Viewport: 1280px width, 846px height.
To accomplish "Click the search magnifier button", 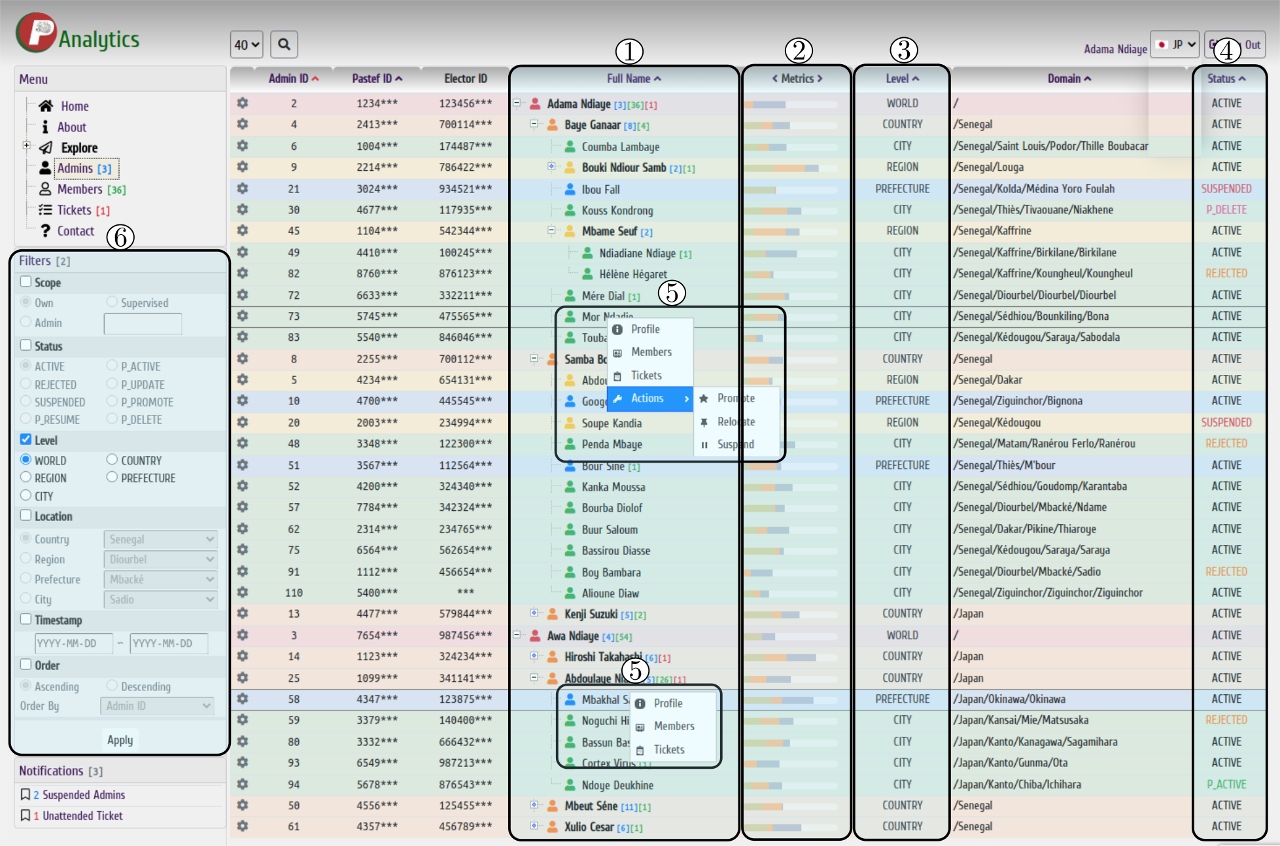I will coord(284,45).
